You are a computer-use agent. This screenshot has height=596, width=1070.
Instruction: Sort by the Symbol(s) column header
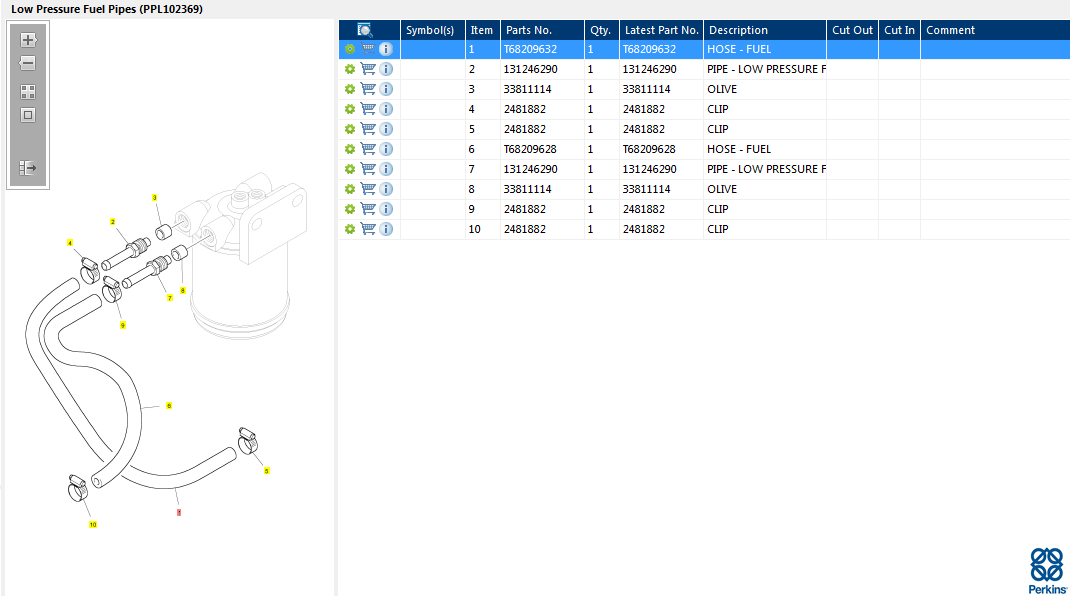pyautogui.click(x=433, y=30)
